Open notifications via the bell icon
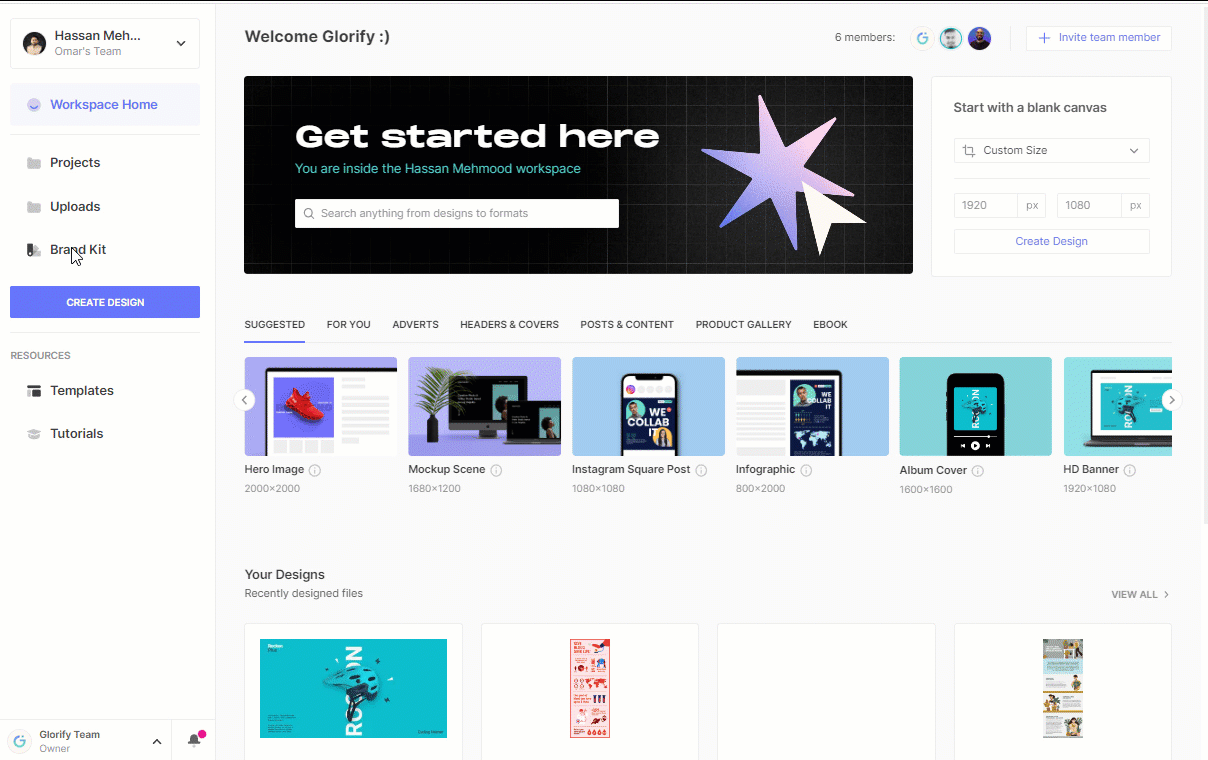The width and height of the screenshot is (1208, 760). [x=192, y=740]
